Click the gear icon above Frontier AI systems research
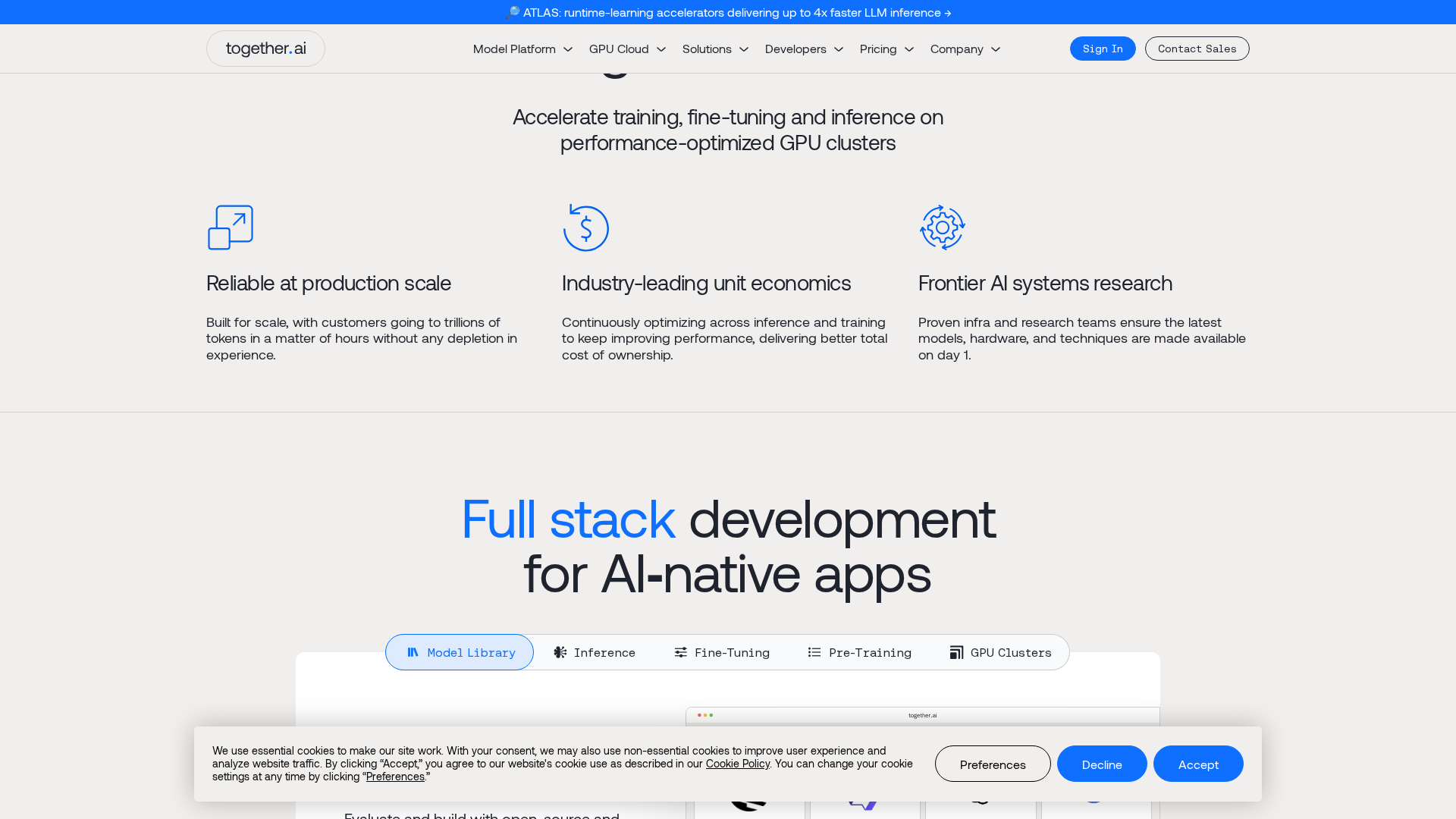1456x819 pixels. click(x=942, y=227)
